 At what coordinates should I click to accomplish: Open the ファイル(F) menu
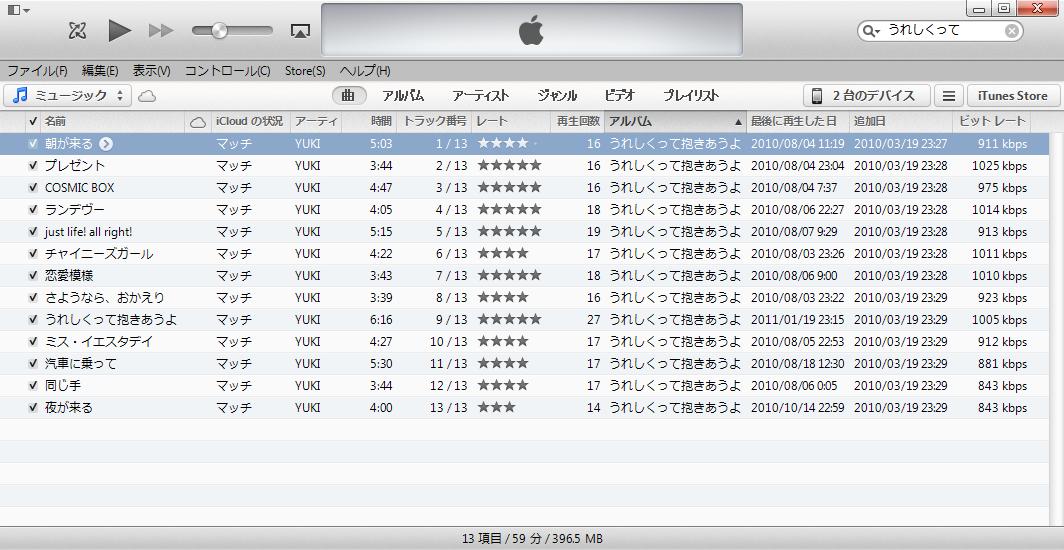pos(37,71)
